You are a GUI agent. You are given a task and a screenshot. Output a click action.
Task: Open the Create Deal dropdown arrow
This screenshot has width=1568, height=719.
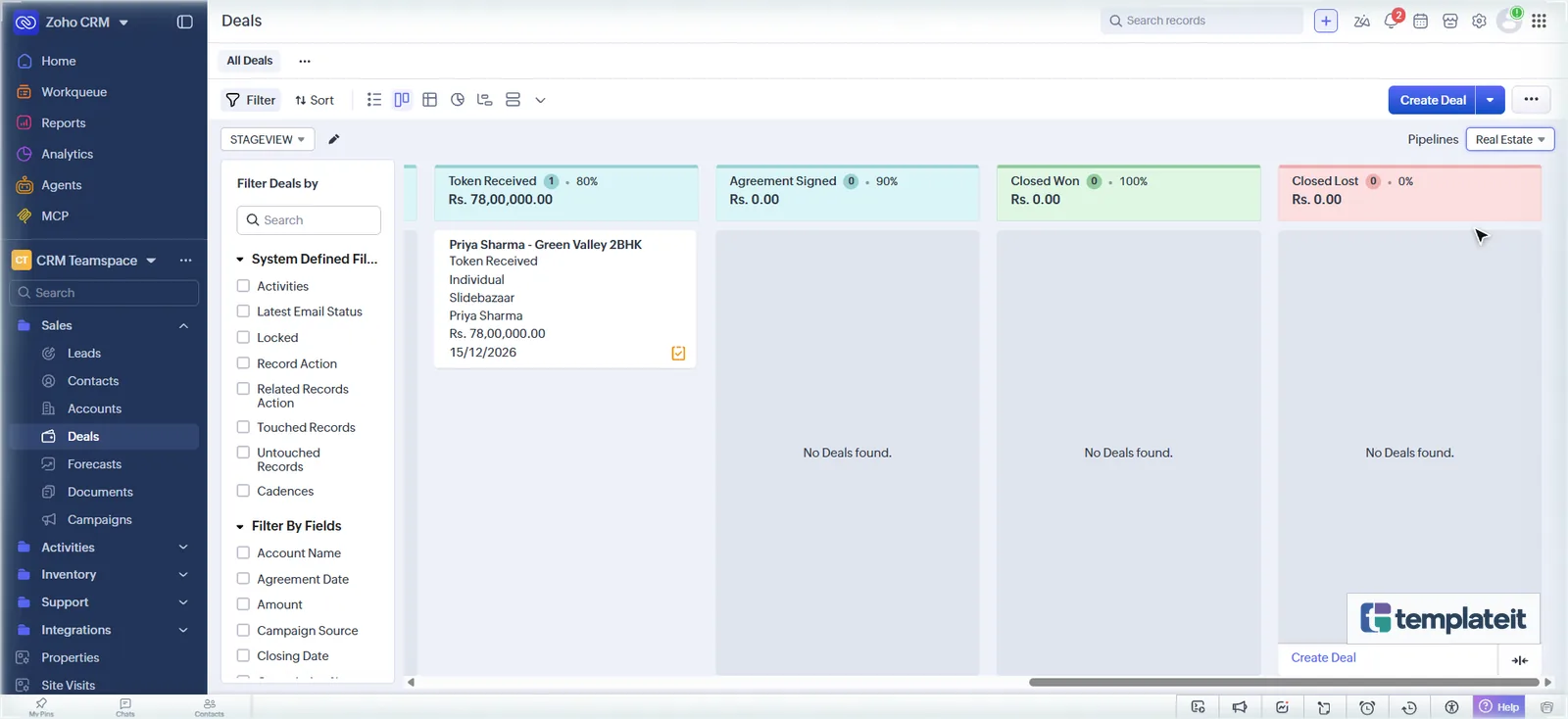point(1491,100)
